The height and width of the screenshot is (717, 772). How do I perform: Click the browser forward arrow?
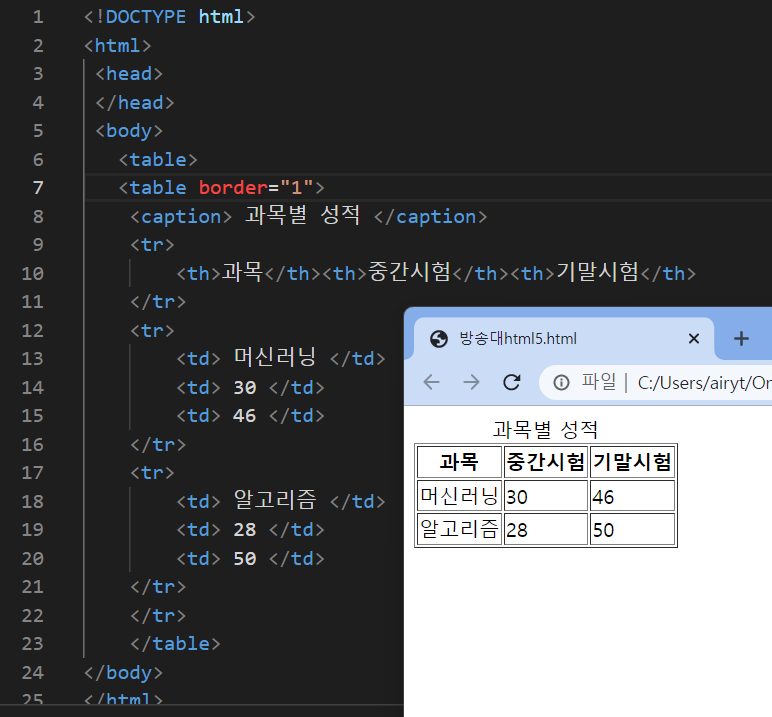(471, 382)
